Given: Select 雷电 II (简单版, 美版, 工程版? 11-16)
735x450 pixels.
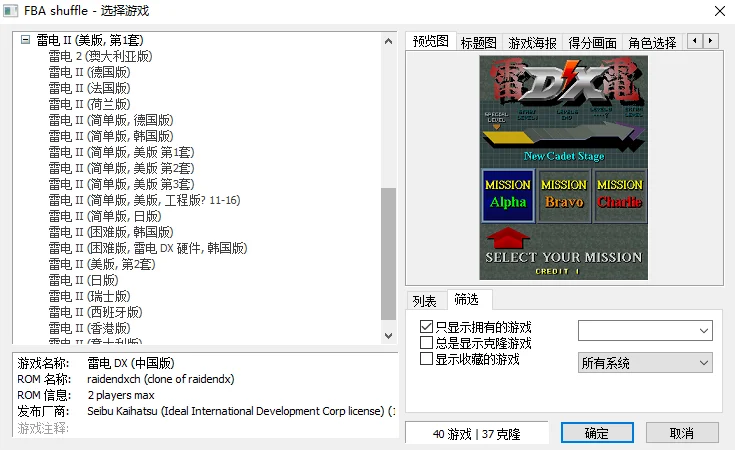Looking at the screenshot, I should pyautogui.click(x=144, y=200).
